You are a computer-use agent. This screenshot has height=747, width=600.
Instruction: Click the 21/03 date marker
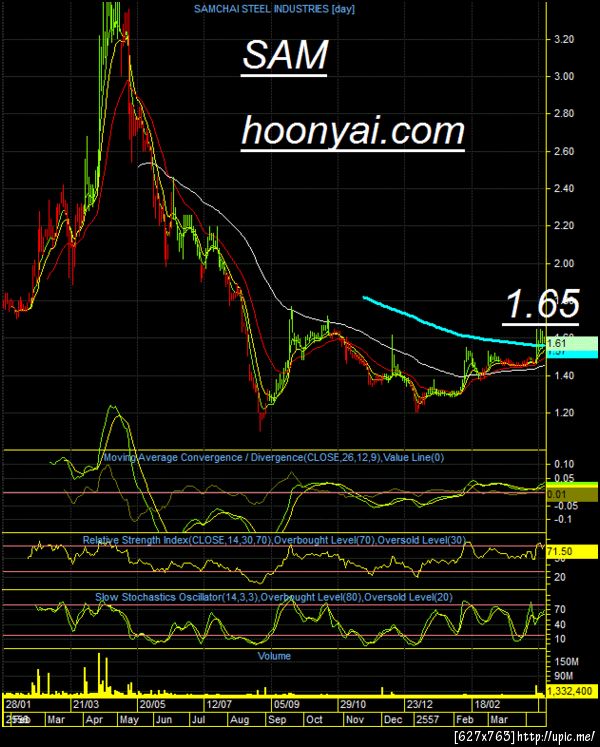(85, 704)
